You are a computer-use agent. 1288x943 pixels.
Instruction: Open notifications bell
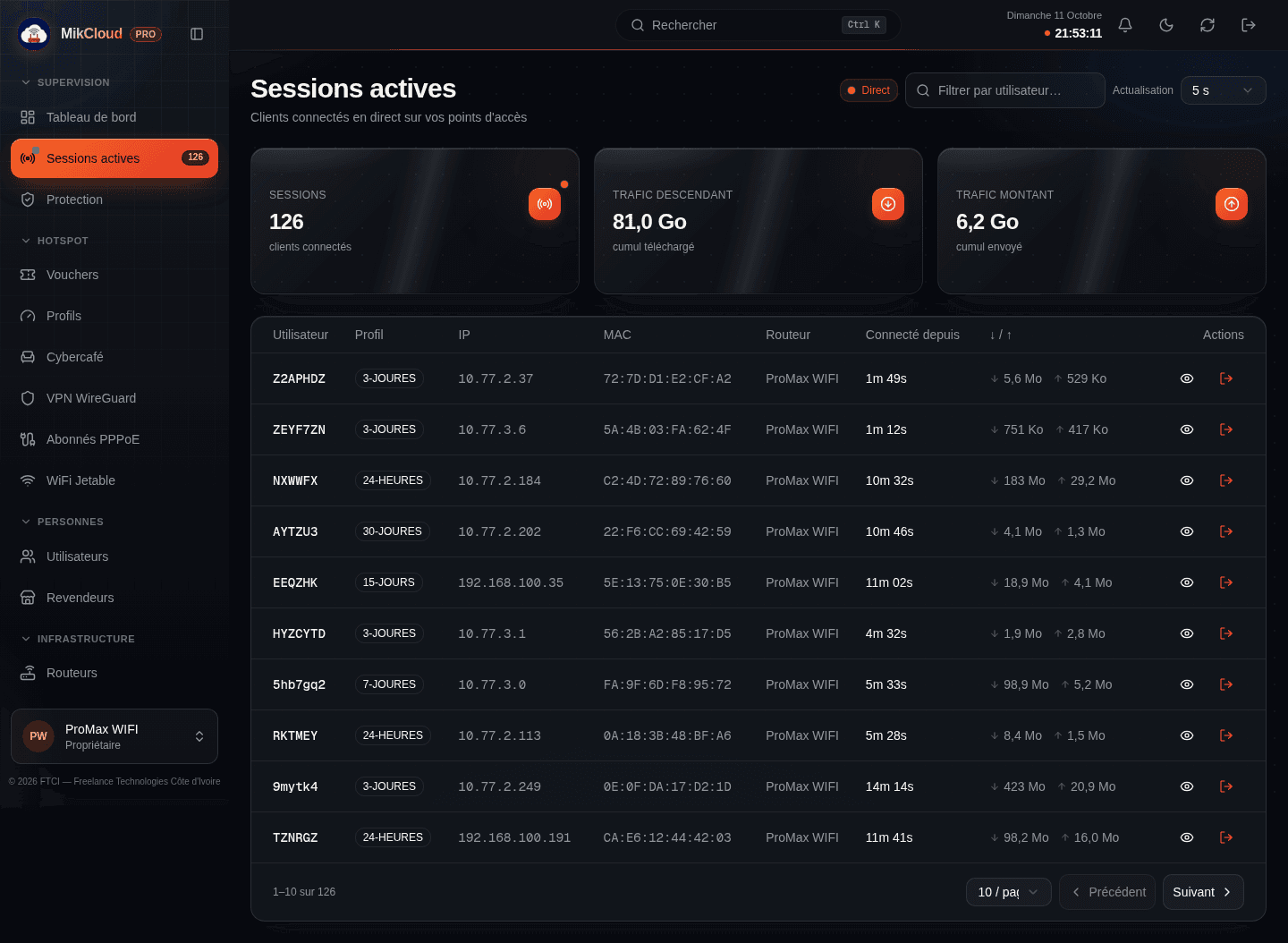pyautogui.click(x=1125, y=25)
